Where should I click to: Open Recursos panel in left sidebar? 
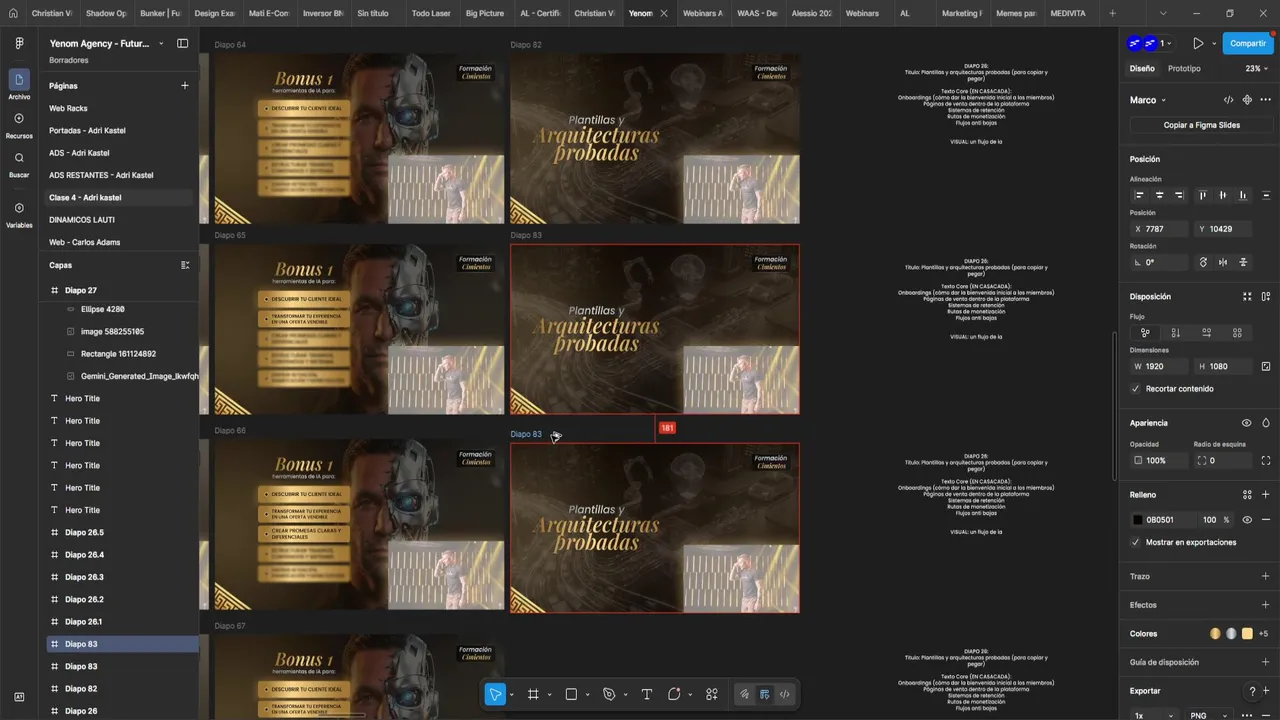click(19, 124)
